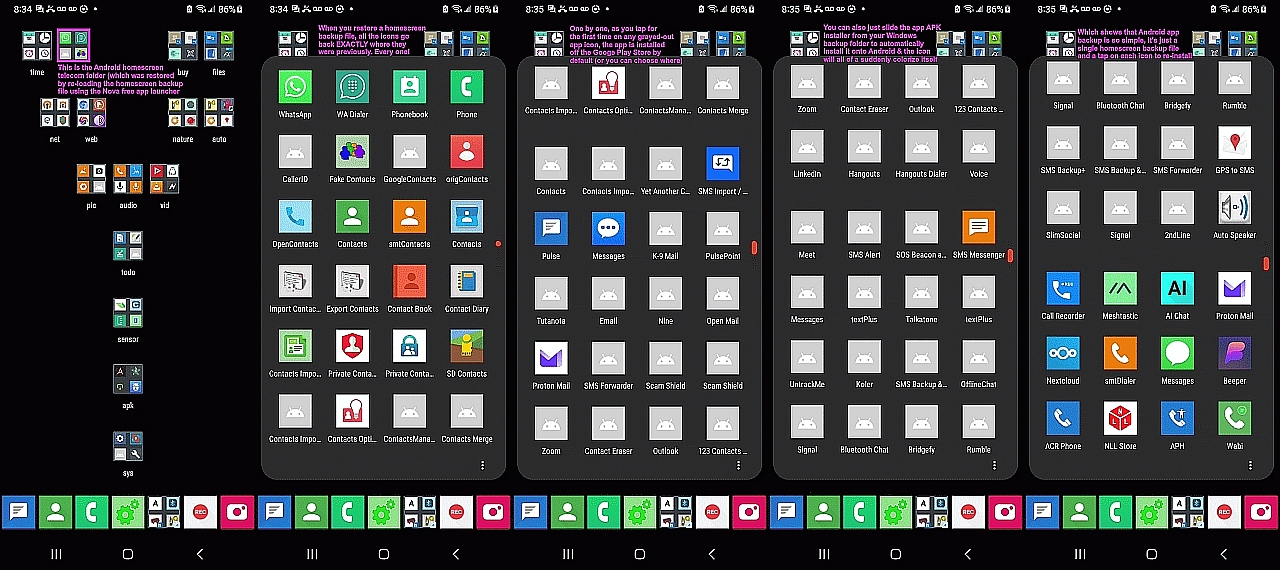Launch the Pulse messaging app

[551, 229]
